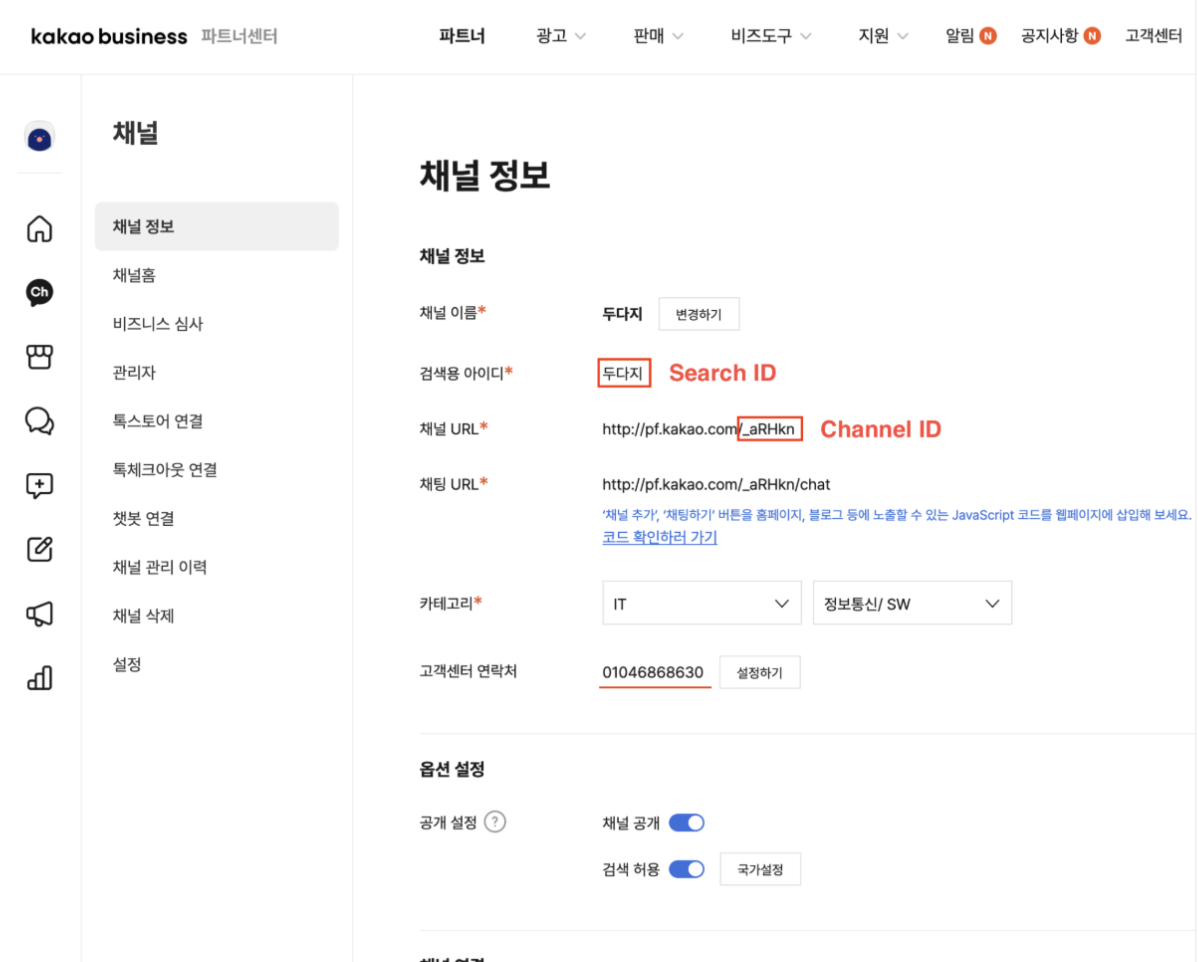Expand the 비즈도구 menu
The height and width of the screenshot is (962, 1198).
(x=770, y=36)
